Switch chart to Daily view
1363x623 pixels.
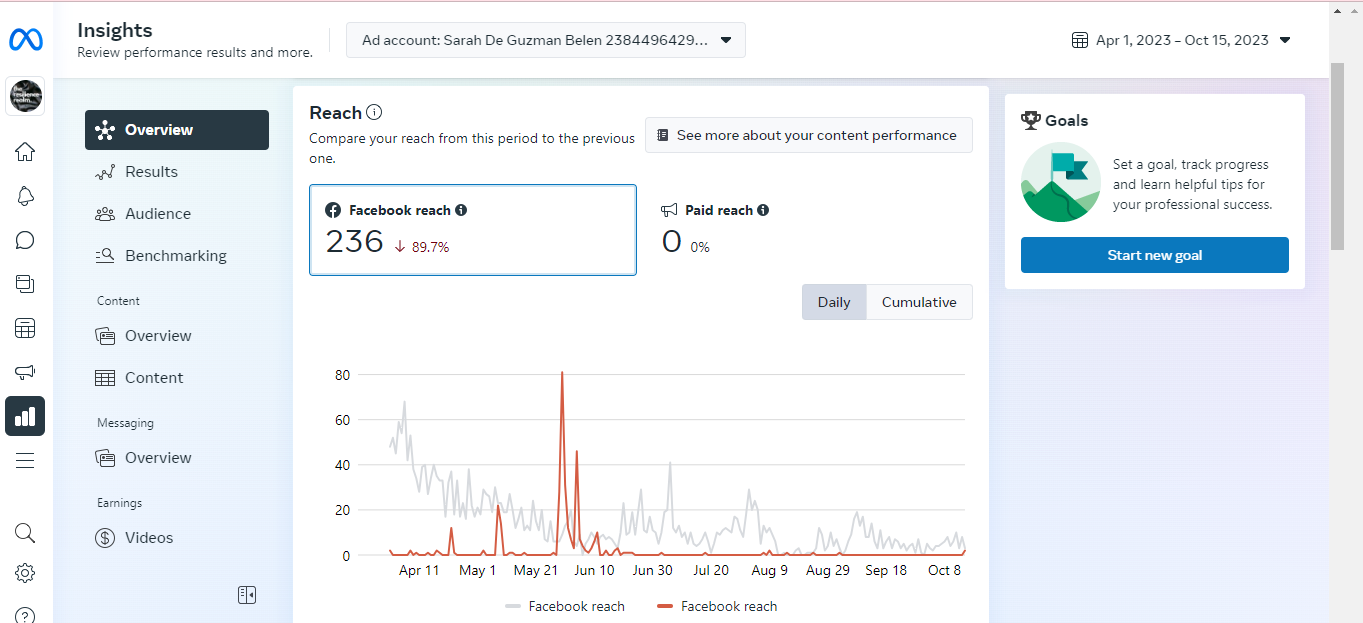(834, 302)
